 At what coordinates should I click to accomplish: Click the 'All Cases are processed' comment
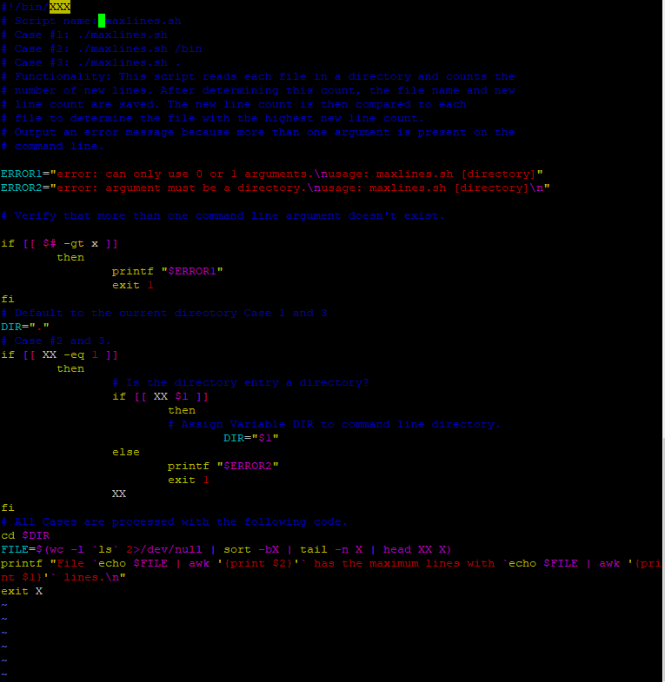[174, 522]
